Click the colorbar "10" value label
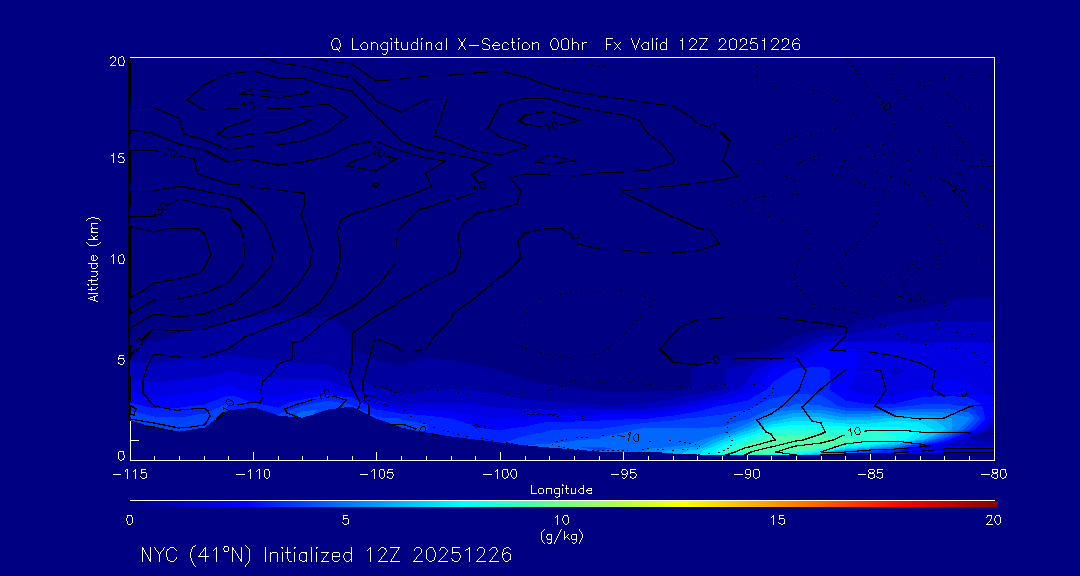 click(561, 521)
